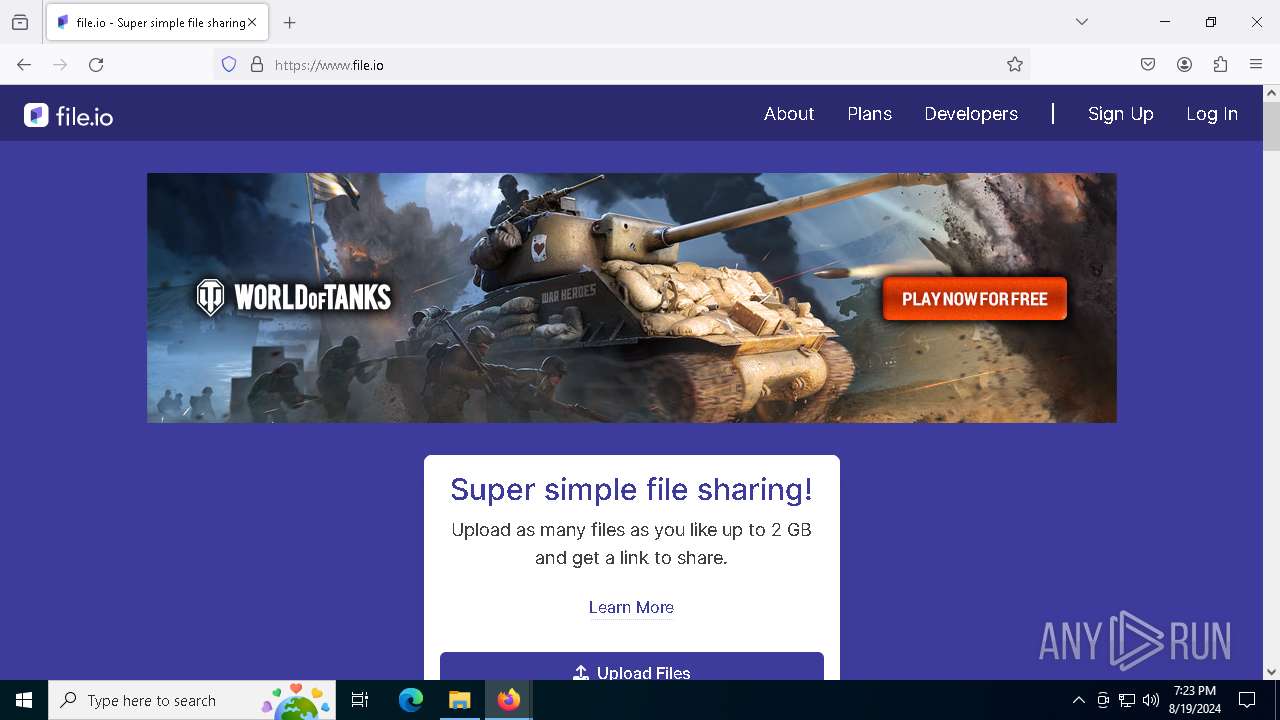Click 'Super simple file sharing!' heading
The height and width of the screenshot is (720, 1280).
click(x=631, y=489)
